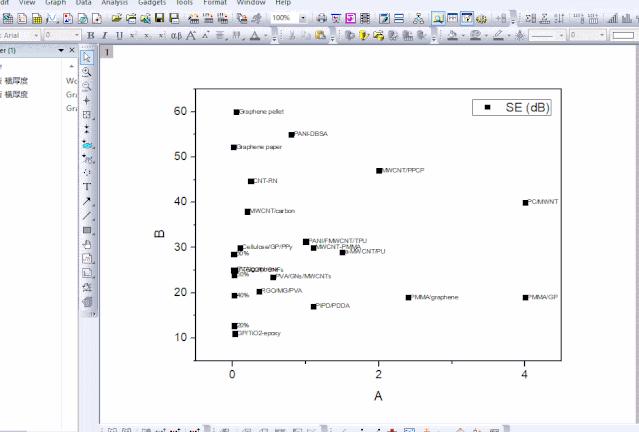This screenshot has width=639, height=432.
Task: Toggle Subscript formatting
Action: 147,35
